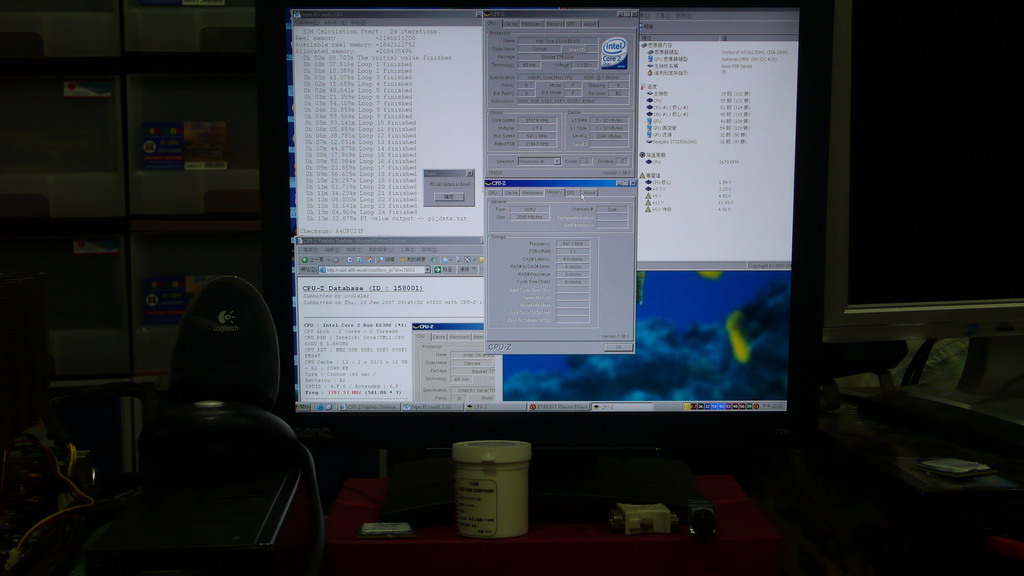Screen dimensions: 1024x576
Task: Click the Internet Explorer address bar URL
Action: pos(371,270)
